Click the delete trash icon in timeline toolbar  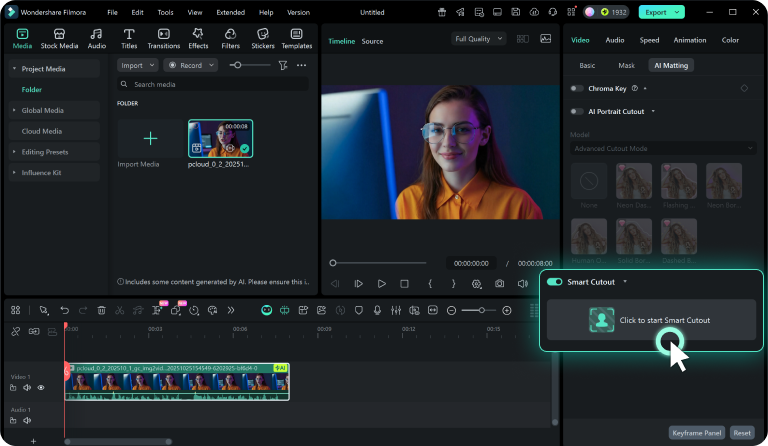[x=101, y=311]
